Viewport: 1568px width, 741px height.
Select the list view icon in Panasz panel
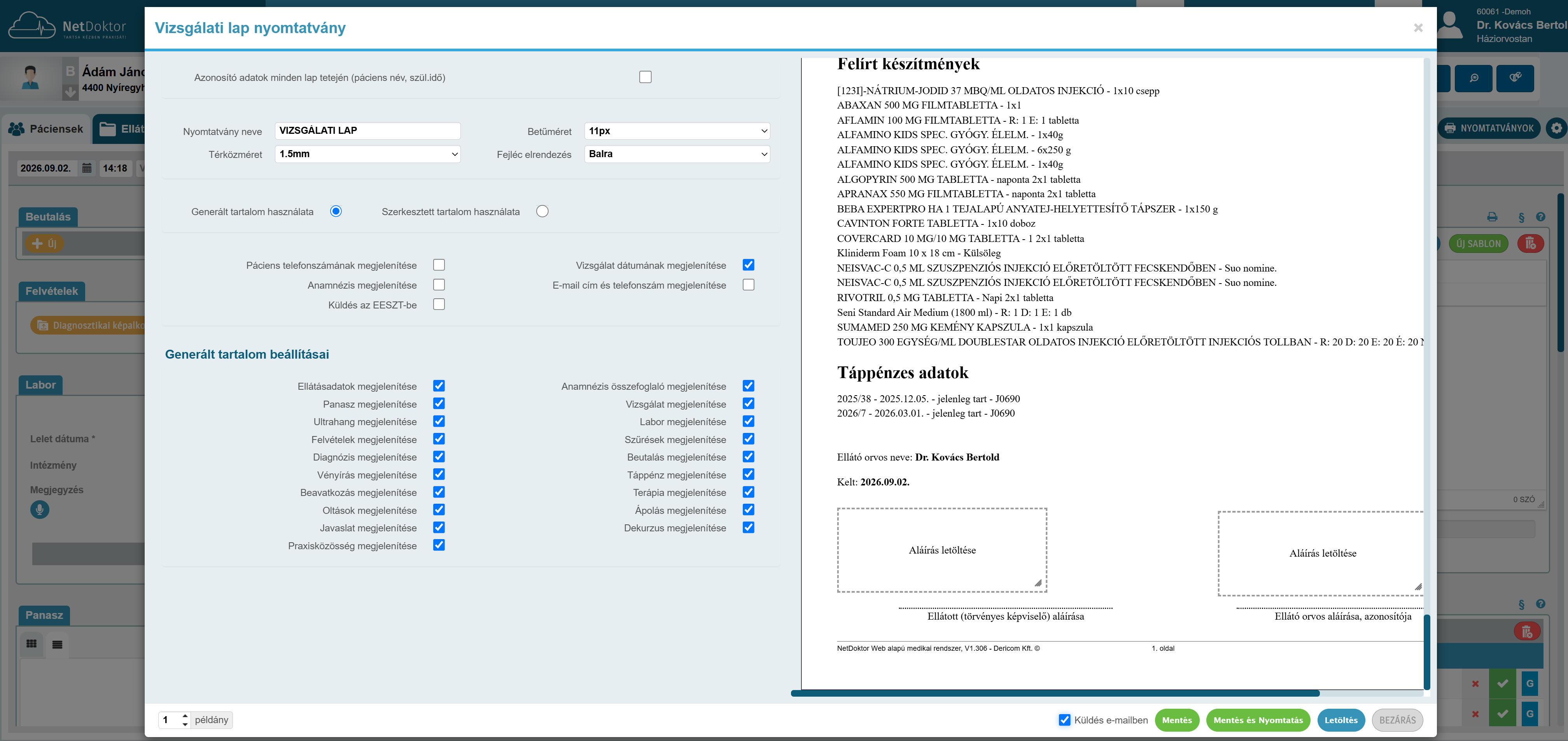click(57, 644)
